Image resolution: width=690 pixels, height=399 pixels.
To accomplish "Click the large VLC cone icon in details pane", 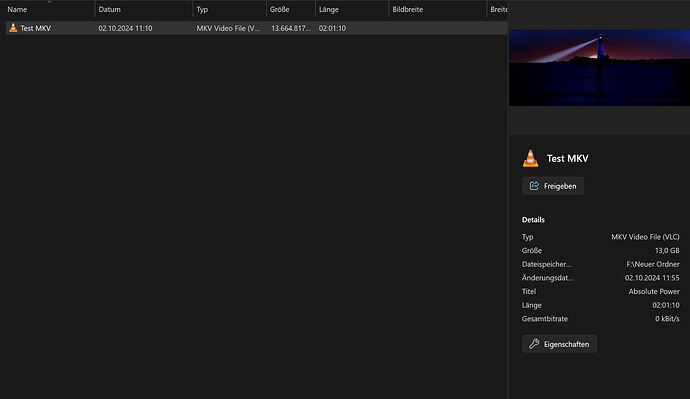I will pos(530,158).
